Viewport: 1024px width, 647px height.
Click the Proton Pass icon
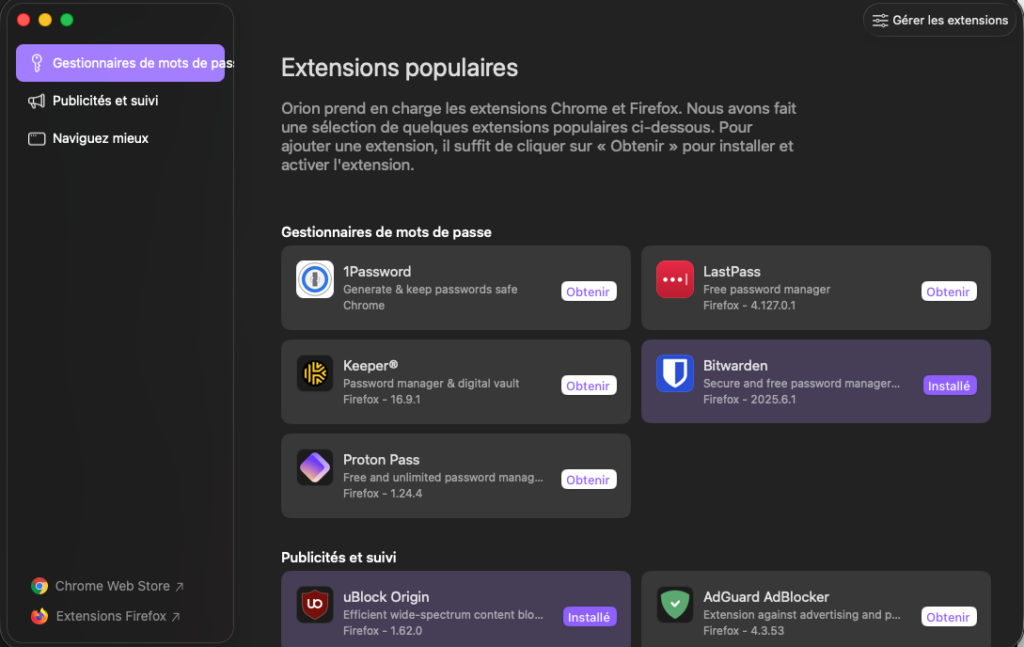click(315, 468)
